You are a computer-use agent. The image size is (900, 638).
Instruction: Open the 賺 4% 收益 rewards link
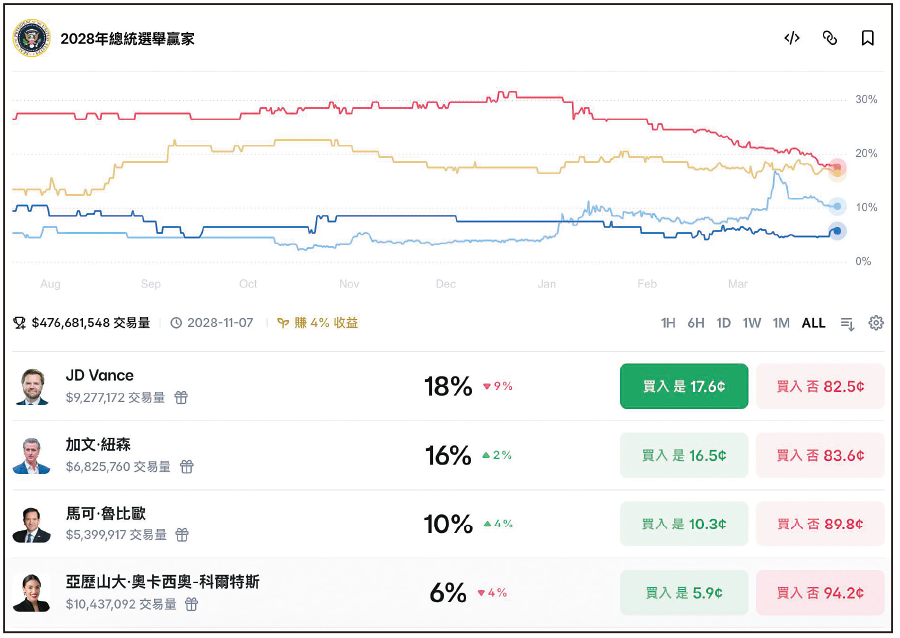click(x=318, y=323)
